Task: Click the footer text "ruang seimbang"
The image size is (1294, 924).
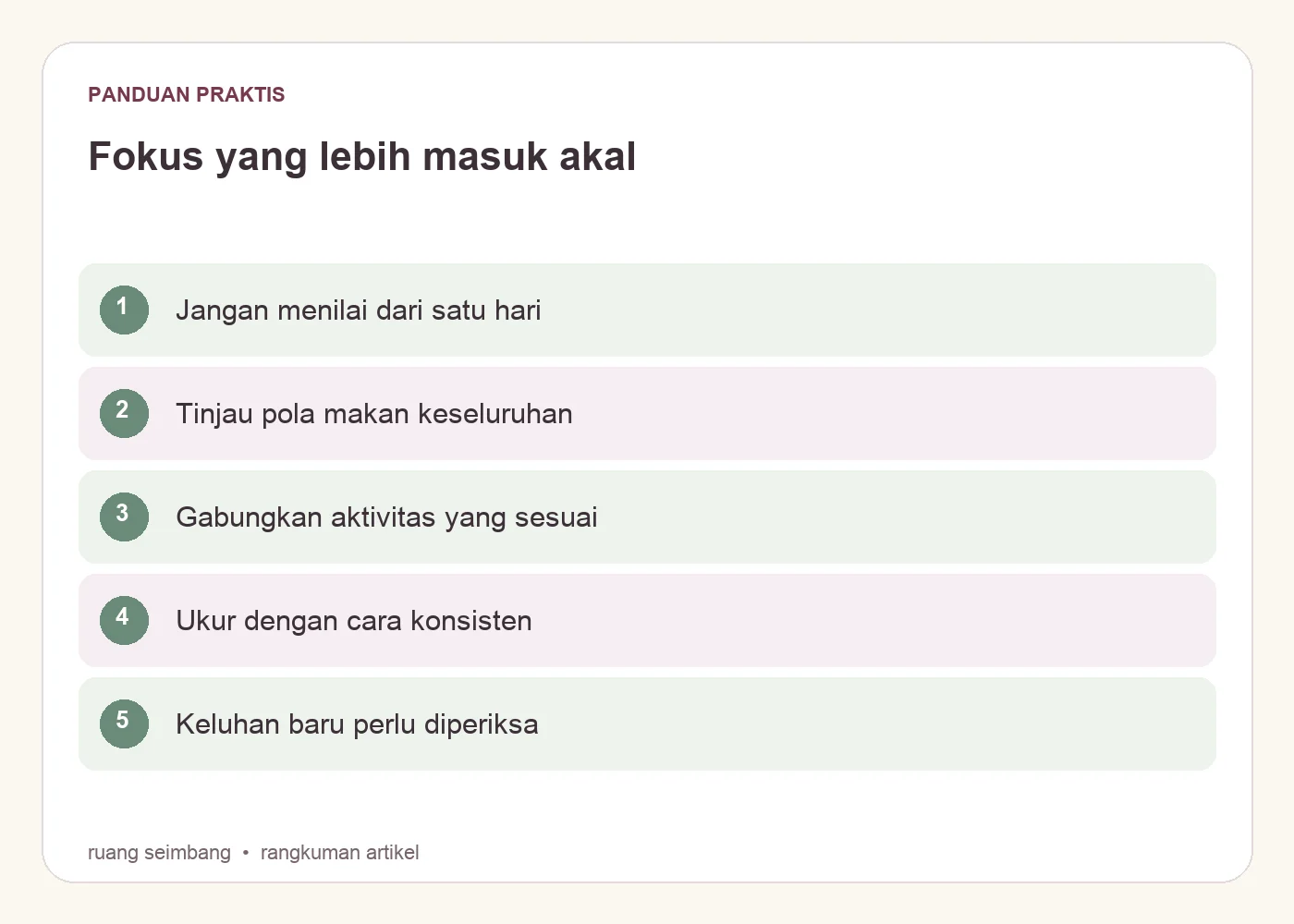Action: (159, 852)
